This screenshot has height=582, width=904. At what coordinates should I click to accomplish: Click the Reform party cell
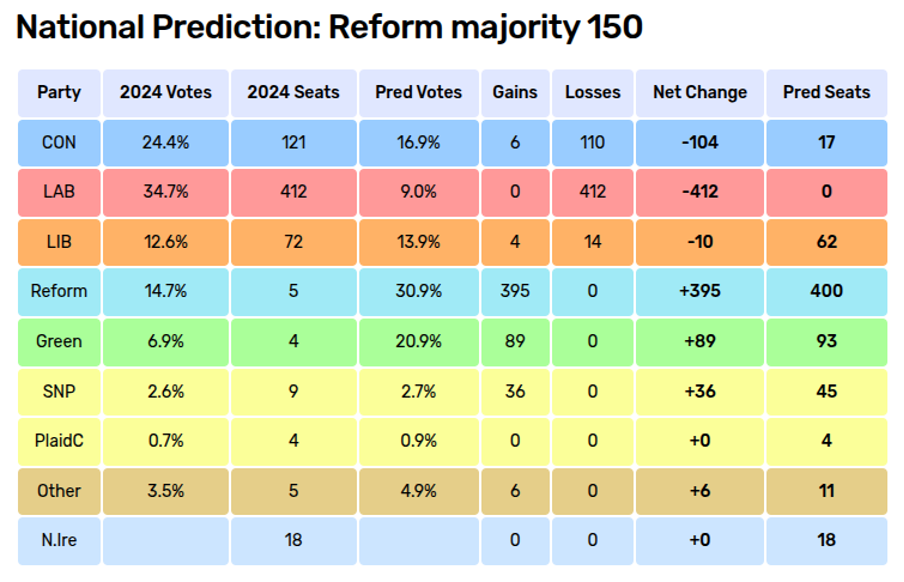pos(59,292)
